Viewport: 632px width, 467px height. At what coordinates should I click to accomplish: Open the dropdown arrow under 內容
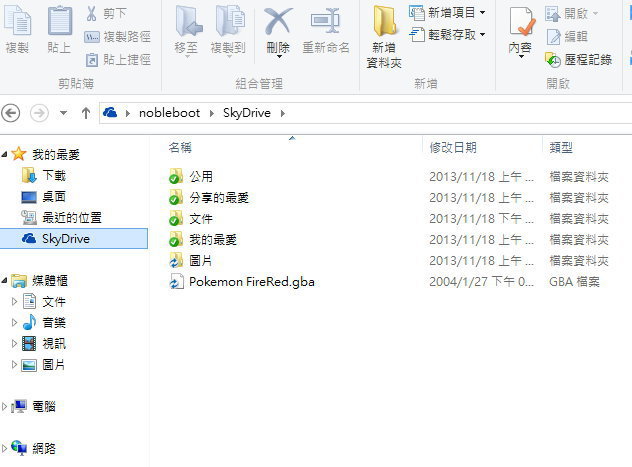point(521,56)
